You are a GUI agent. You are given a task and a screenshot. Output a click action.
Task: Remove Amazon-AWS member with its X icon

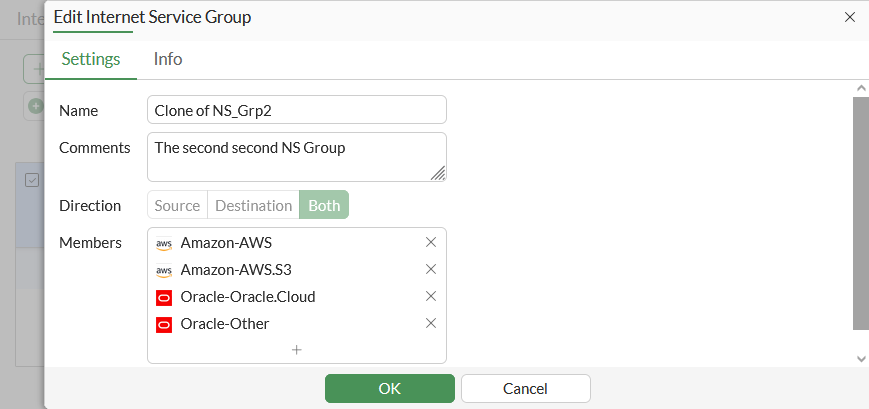tap(431, 242)
